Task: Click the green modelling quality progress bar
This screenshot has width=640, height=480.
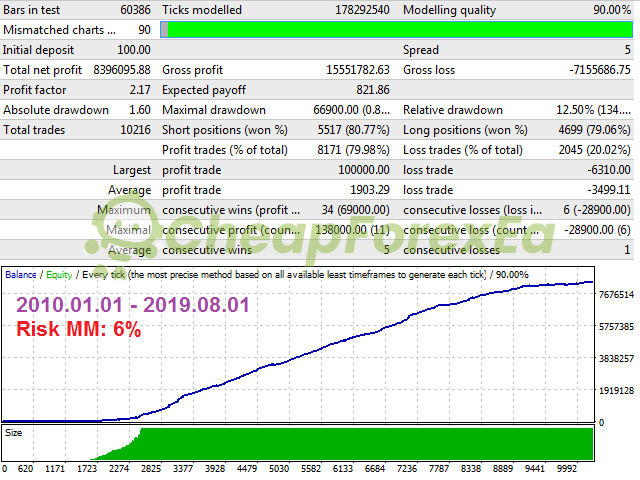Action: click(396, 30)
